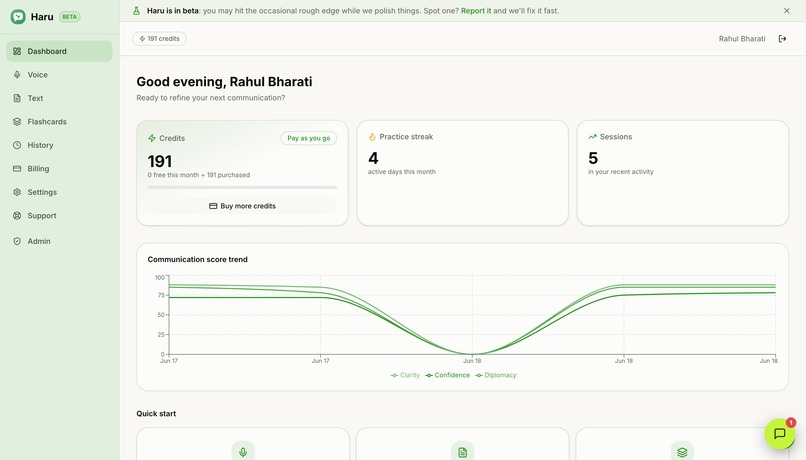Screen dimensions: 806x460
Task: Open the Dashboard sidebar item
Action: 60,51
